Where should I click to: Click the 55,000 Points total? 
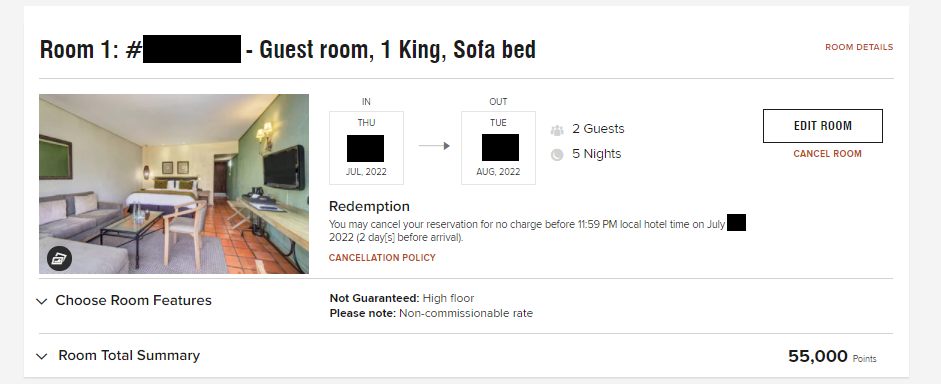[832, 356]
